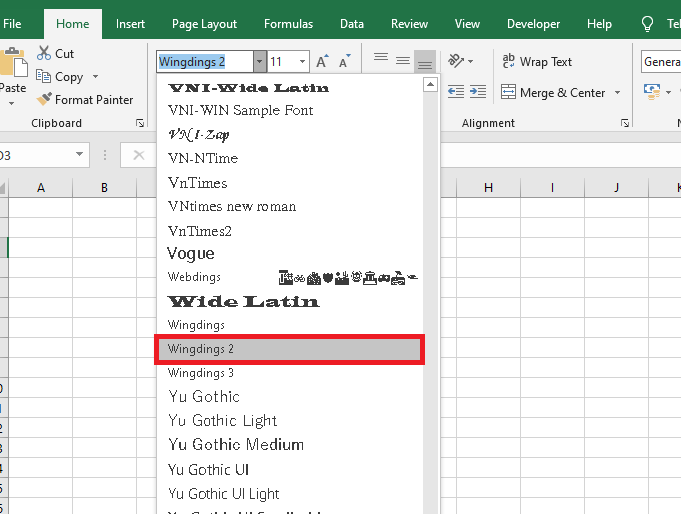
Task: Open the Formulas tab
Action: (288, 24)
